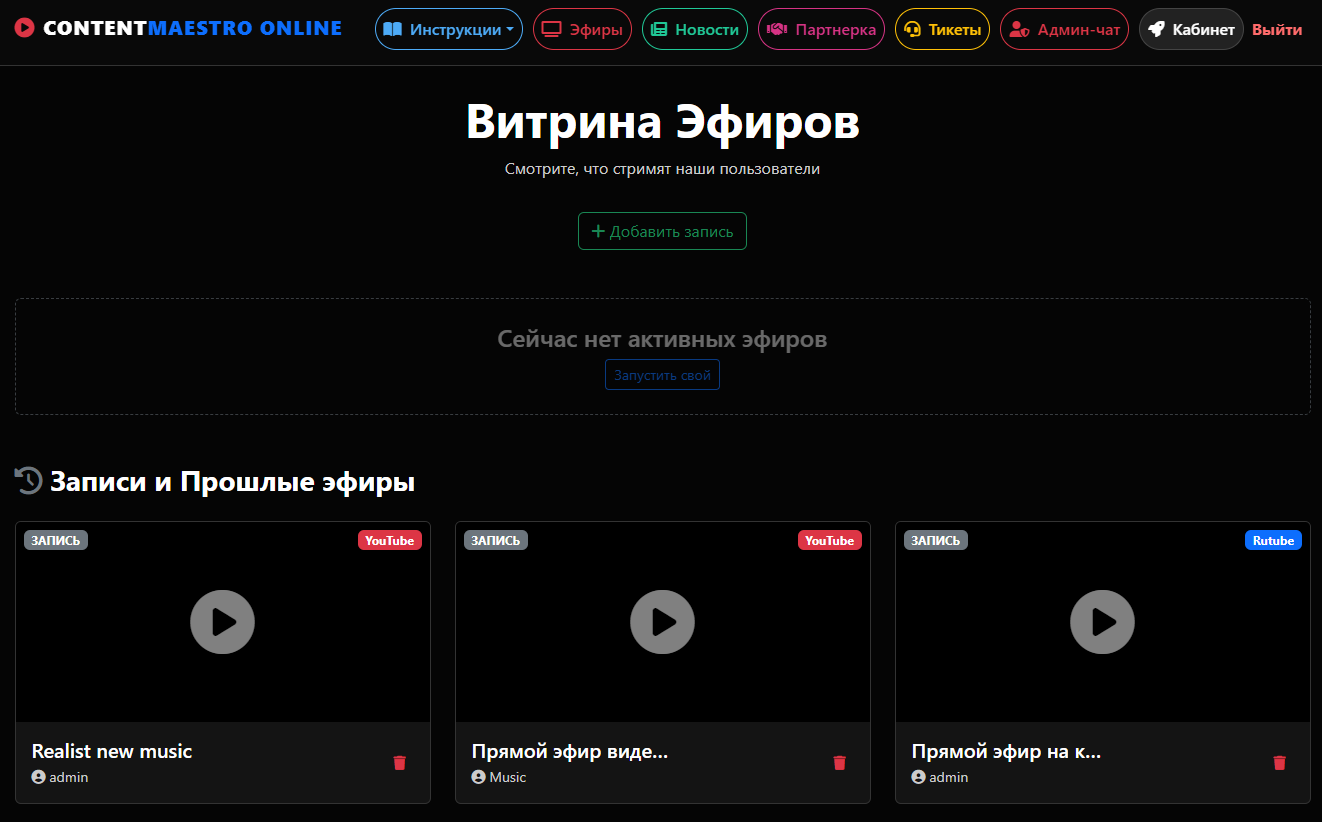Open the Кабинет with rocket icon
1322x822 pixels.
tap(1190, 30)
